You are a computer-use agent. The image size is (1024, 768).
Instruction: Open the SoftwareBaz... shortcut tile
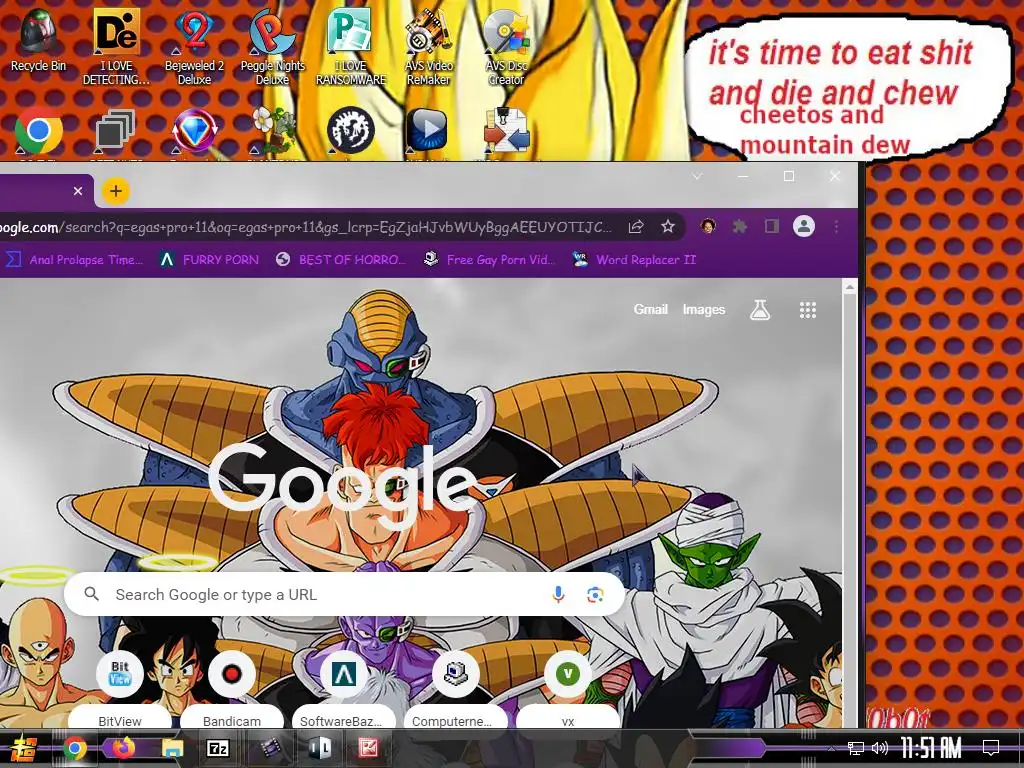tap(344, 689)
